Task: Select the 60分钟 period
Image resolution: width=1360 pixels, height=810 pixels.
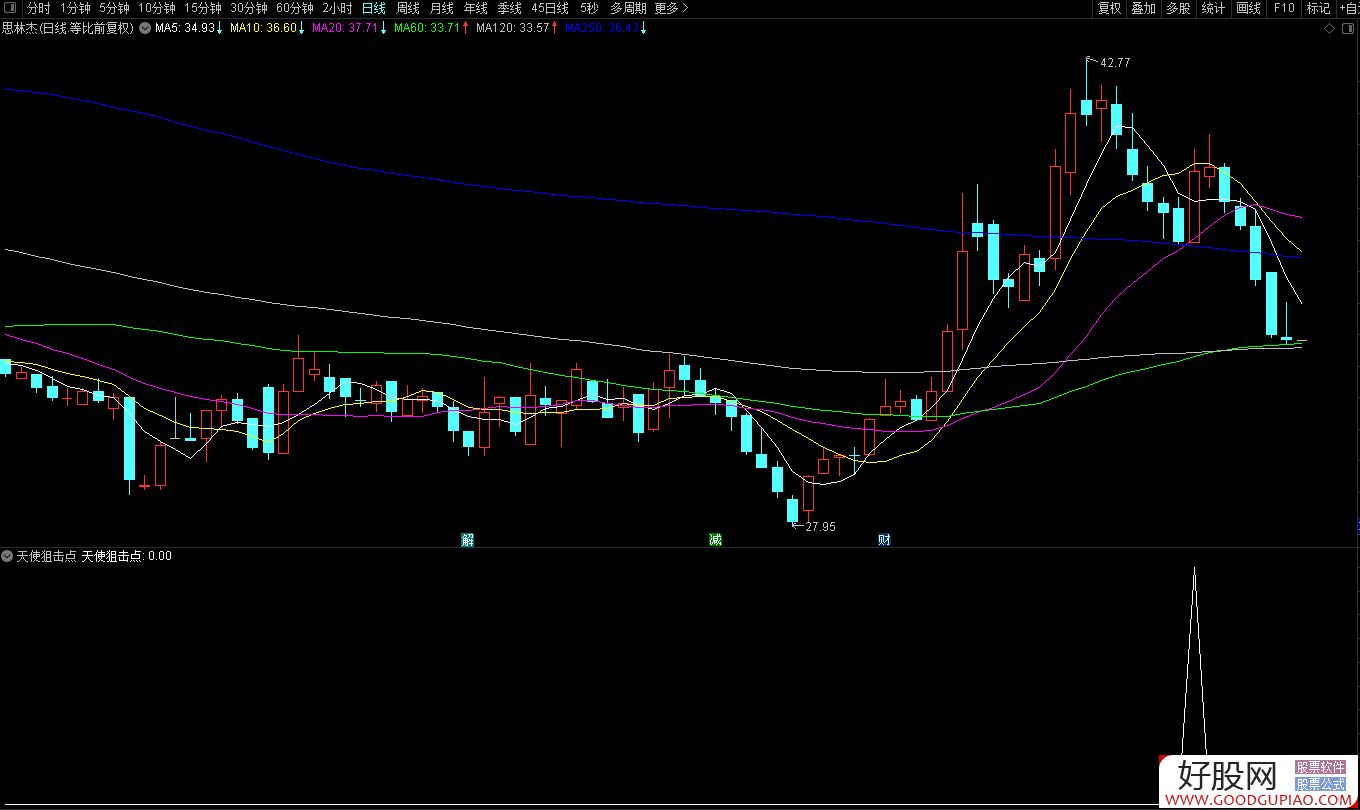Action: [x=294, y=8]
